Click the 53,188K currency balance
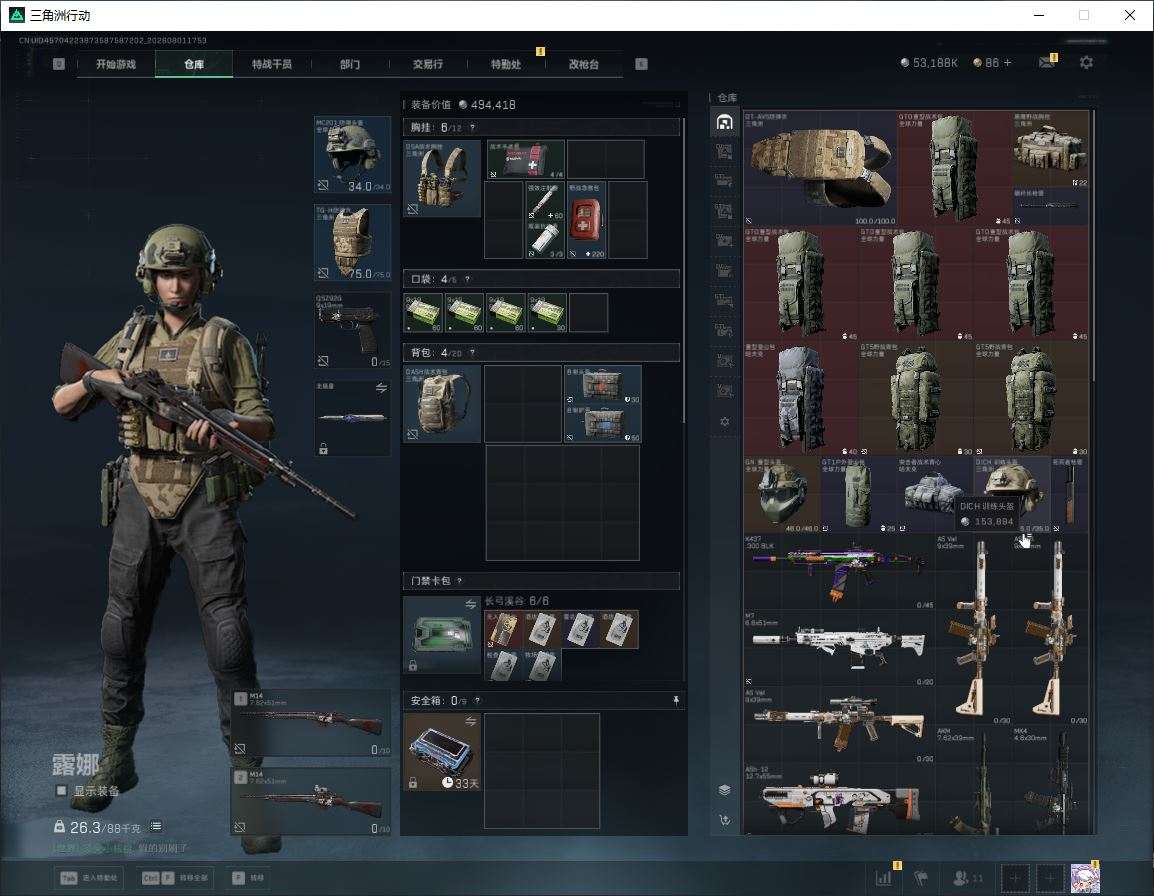The image size is (1154, 896). (x=929, y=63)
